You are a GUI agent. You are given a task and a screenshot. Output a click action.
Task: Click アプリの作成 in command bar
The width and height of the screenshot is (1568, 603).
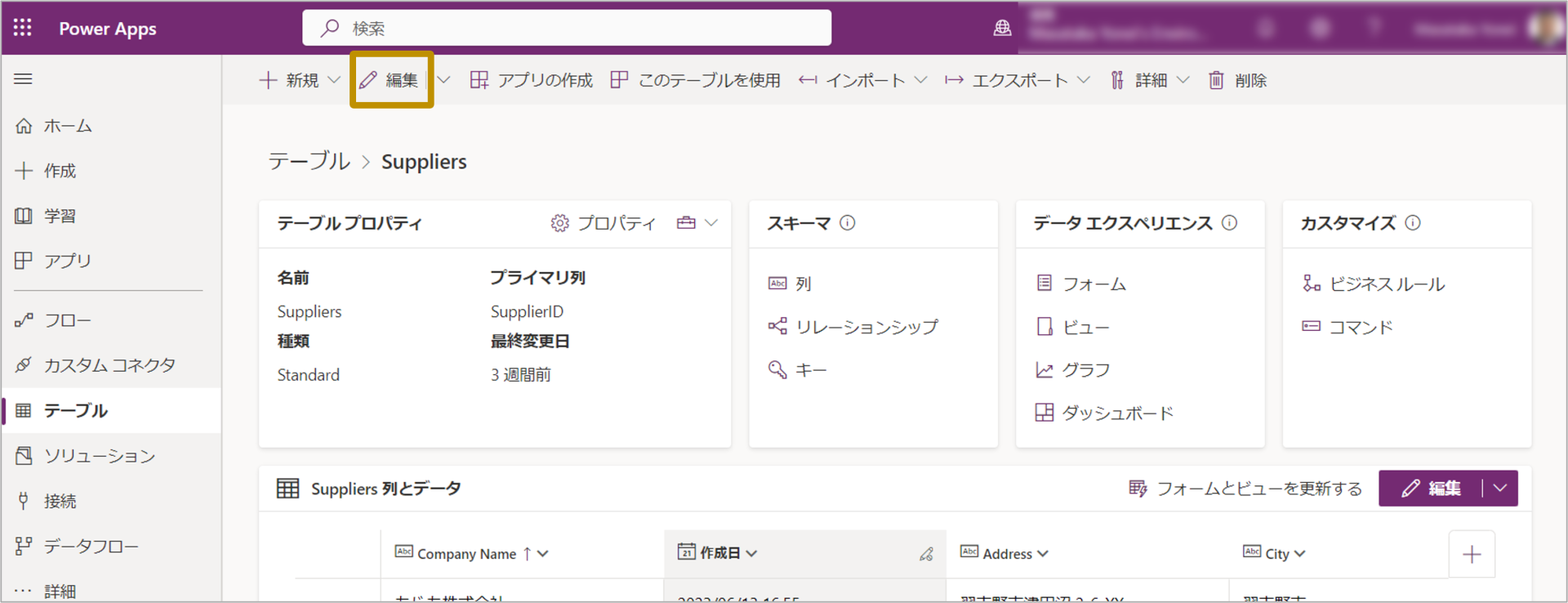[532, 80]
